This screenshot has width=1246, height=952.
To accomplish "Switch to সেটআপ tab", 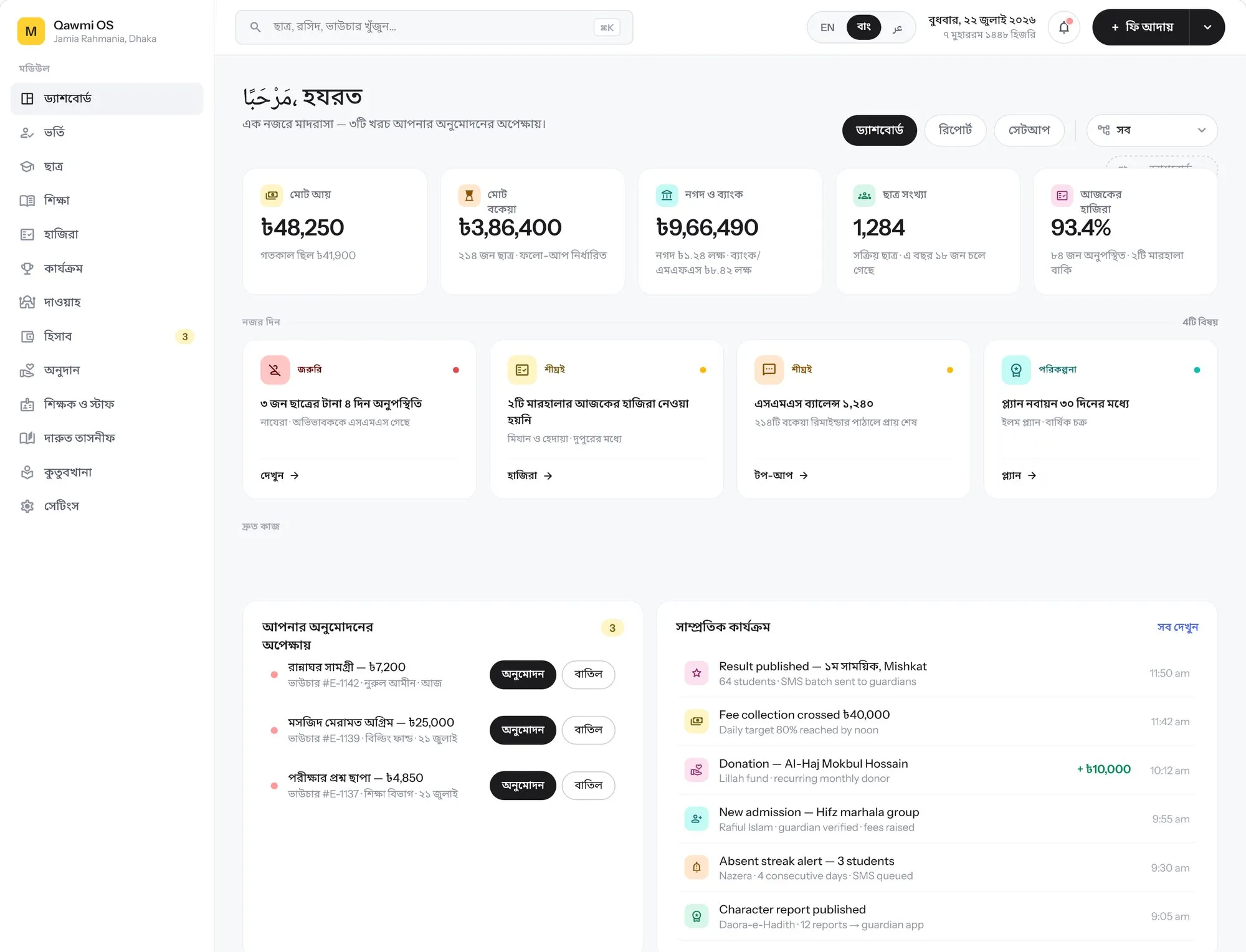I will click(x=1029, y=130).
